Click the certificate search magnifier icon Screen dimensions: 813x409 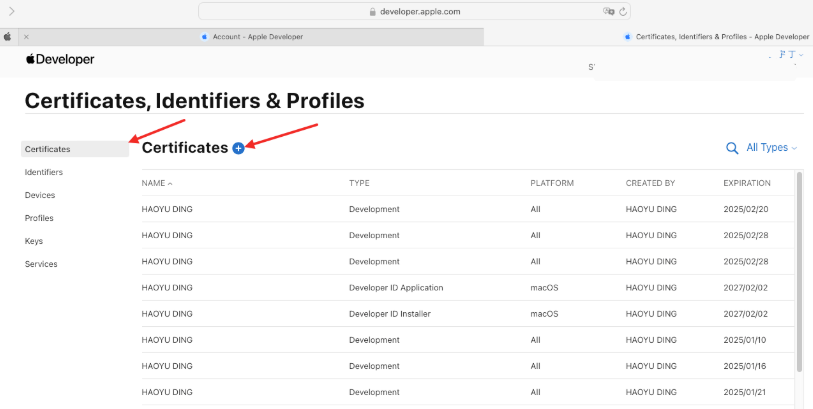[x=732, y=148]
